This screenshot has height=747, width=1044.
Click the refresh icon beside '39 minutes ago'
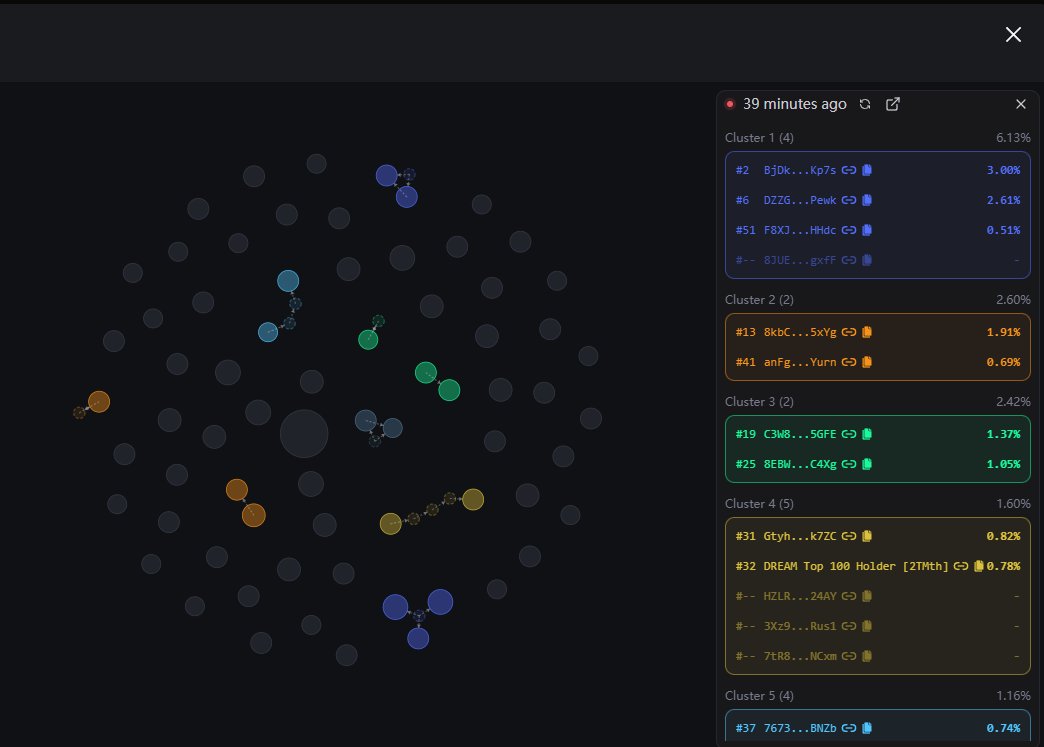point(865,104)
